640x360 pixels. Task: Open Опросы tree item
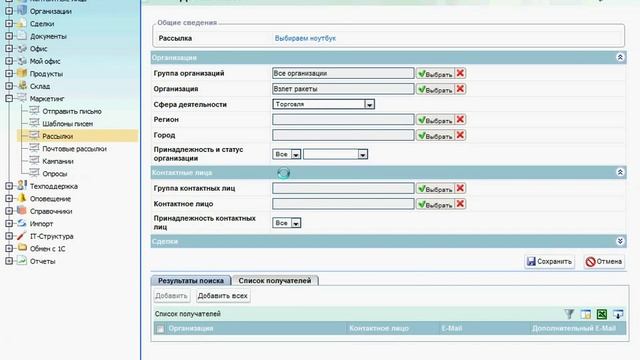click(55, 174)
